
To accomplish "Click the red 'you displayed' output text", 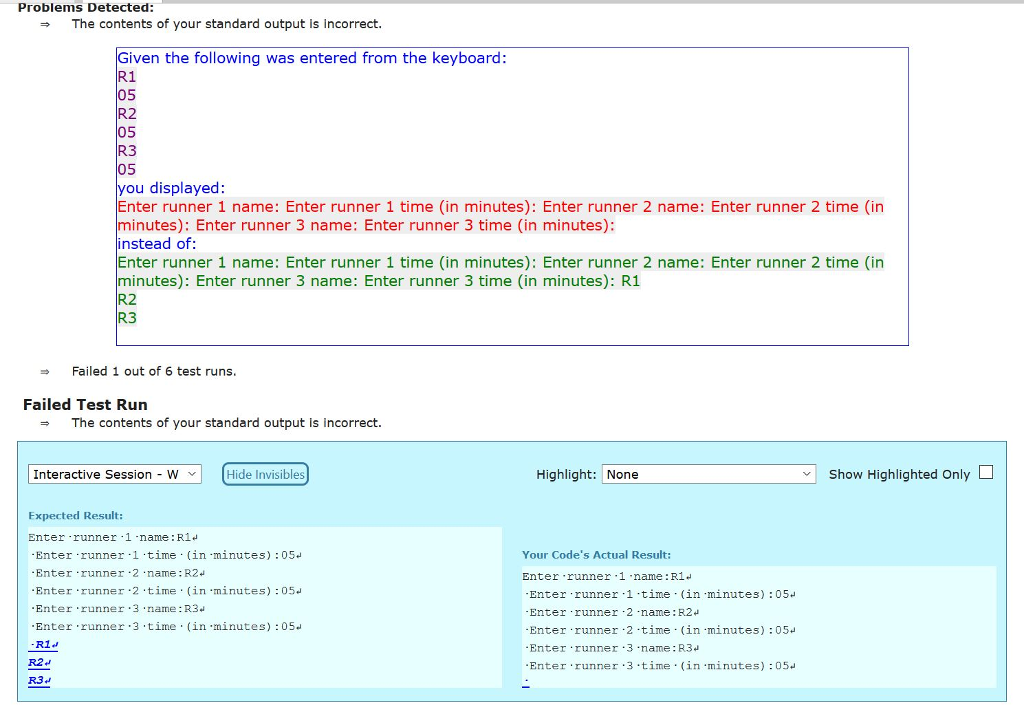I will (500, 216).
